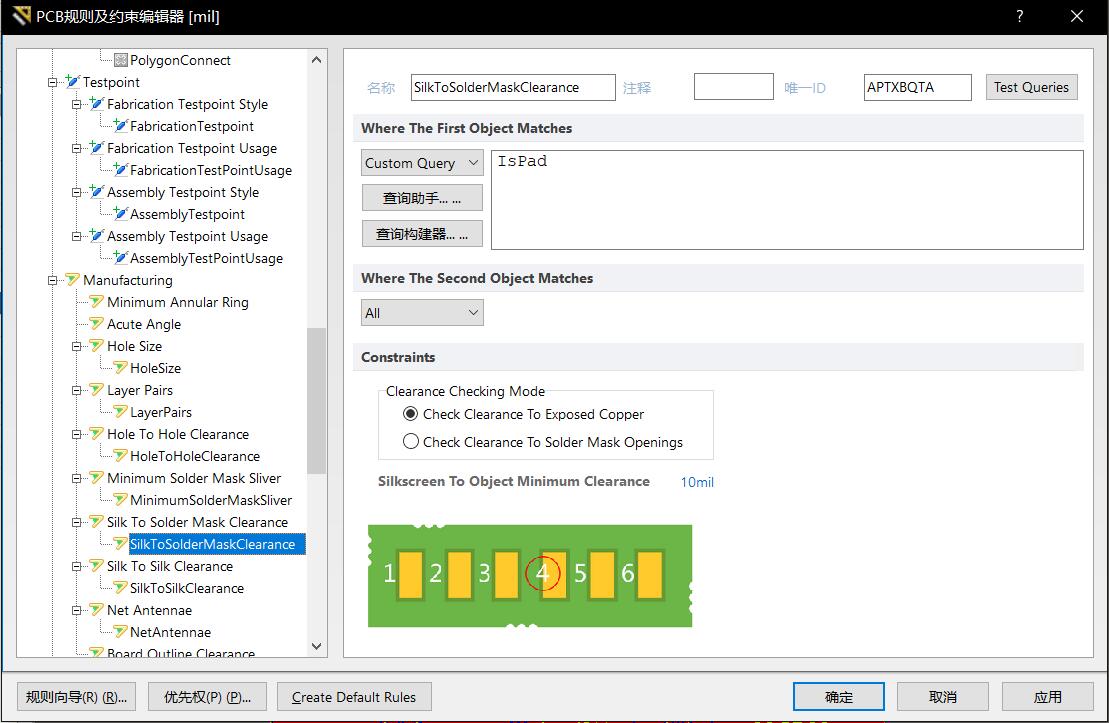1109x723 pixels.
Task: Click the SilkToSilkClearance rule icon
Action: 121,588
